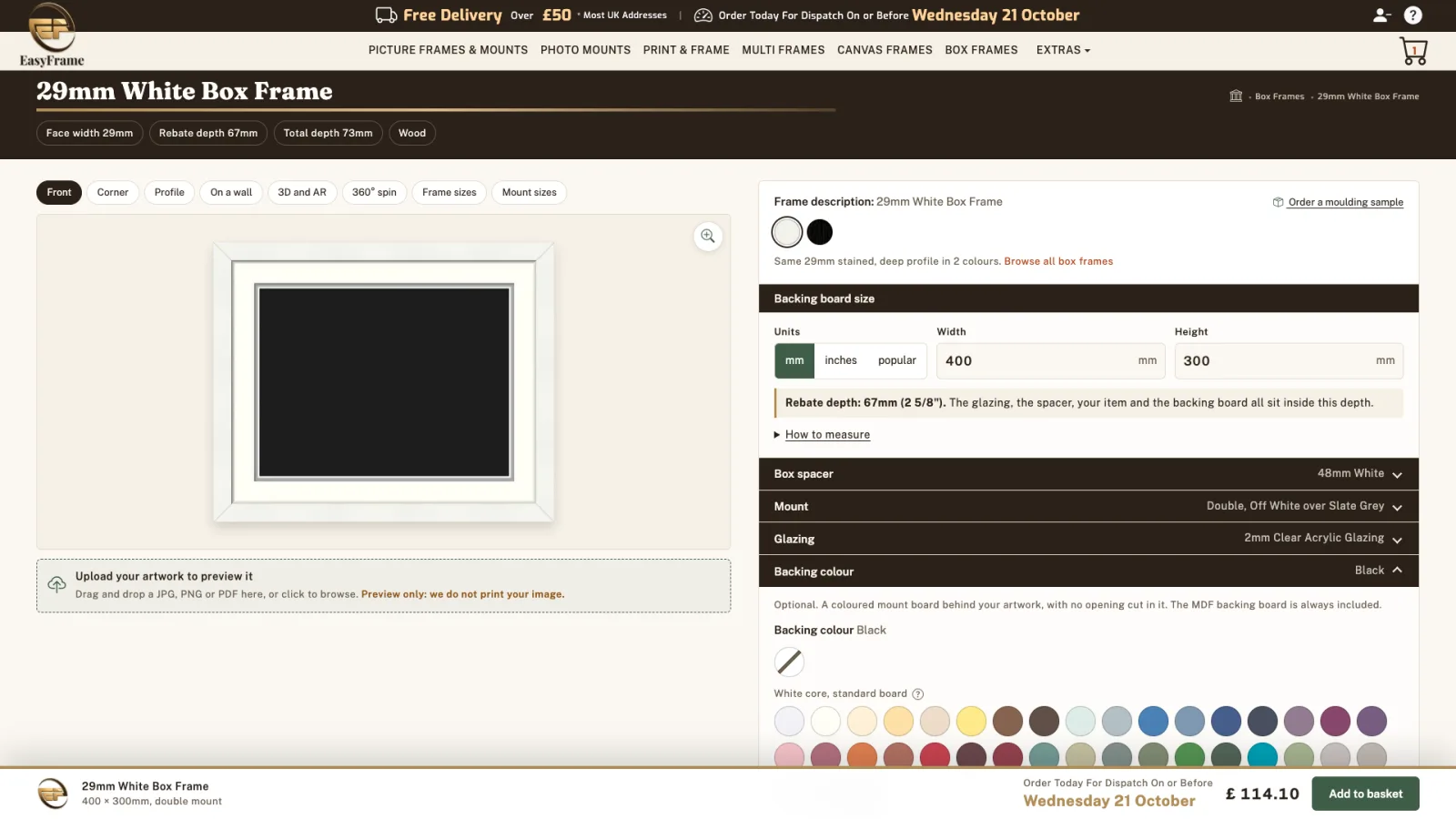Expand the Mount section
The image size is (1456, 819).
(x=1088, y=506)
